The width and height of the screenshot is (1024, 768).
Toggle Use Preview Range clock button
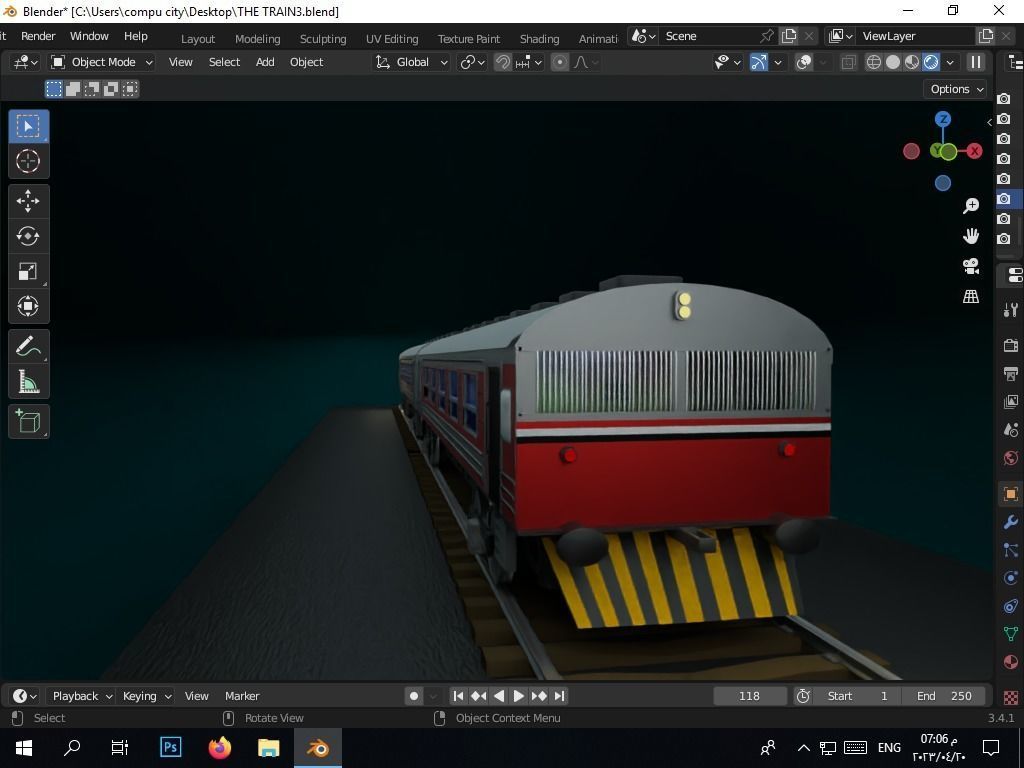803,696
